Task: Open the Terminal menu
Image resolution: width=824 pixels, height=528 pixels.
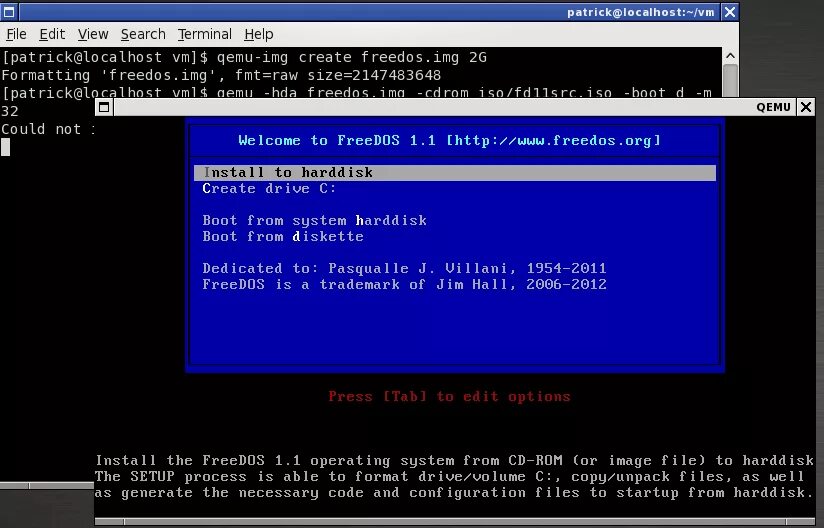Action: pyautogui.click(x=204, y=34)
